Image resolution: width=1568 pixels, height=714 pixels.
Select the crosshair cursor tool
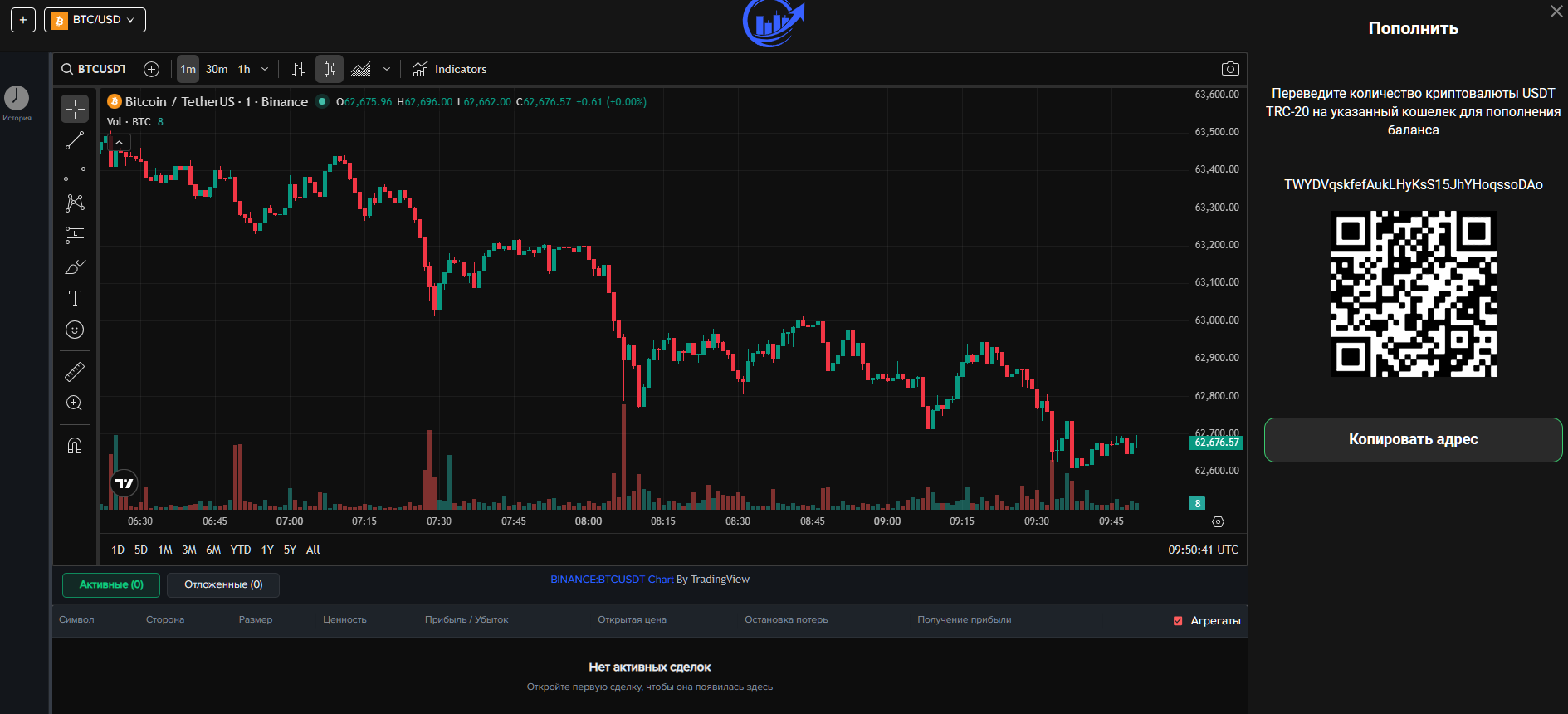click(x=75, y=109)
